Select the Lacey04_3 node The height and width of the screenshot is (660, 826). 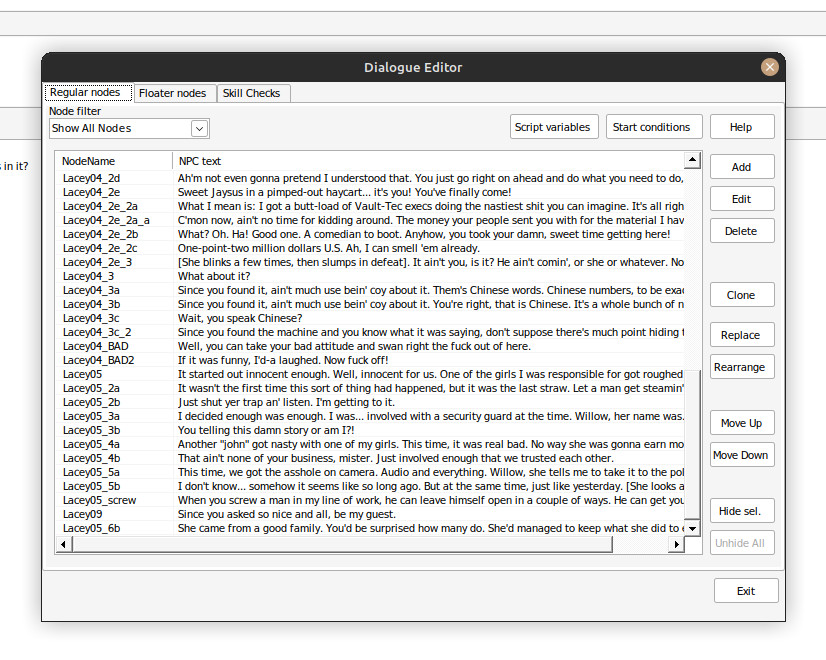click(x=370, y=276)
